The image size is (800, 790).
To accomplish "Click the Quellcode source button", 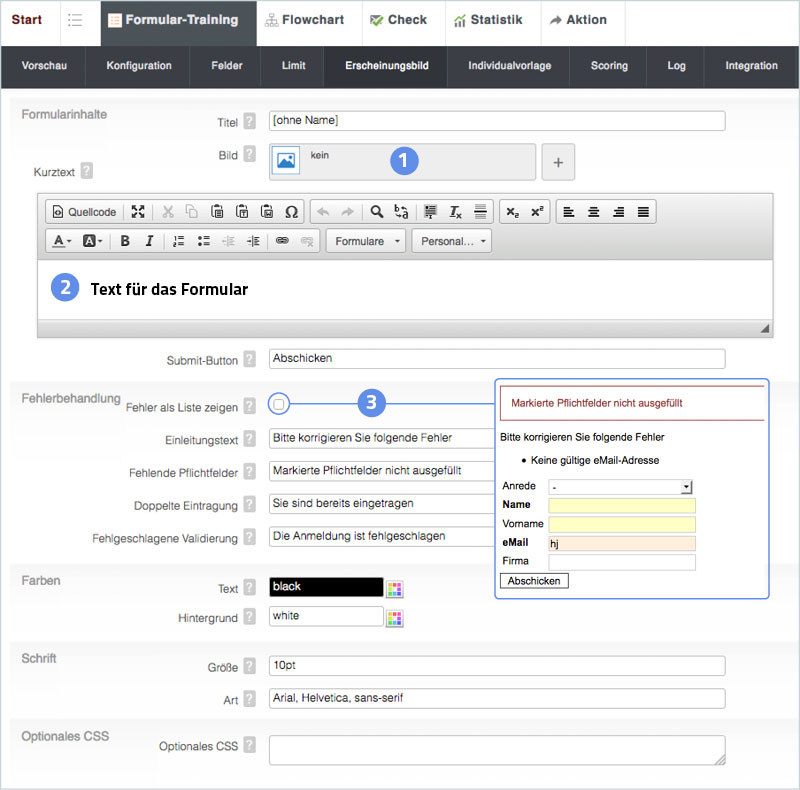I will (x=84, y=212).
